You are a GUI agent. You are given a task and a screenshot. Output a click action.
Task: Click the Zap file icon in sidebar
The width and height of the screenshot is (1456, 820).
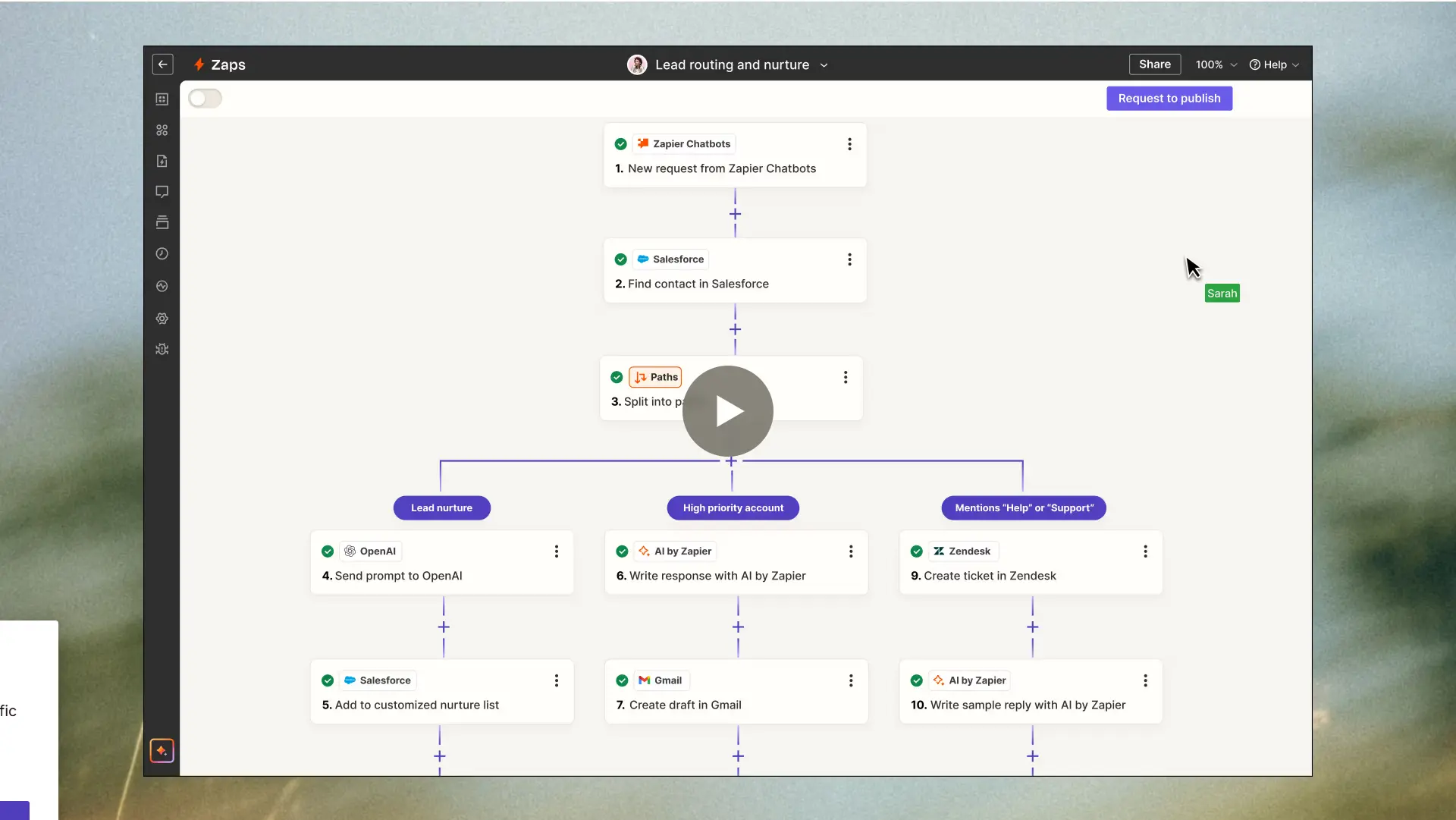[x=162, y=161]
